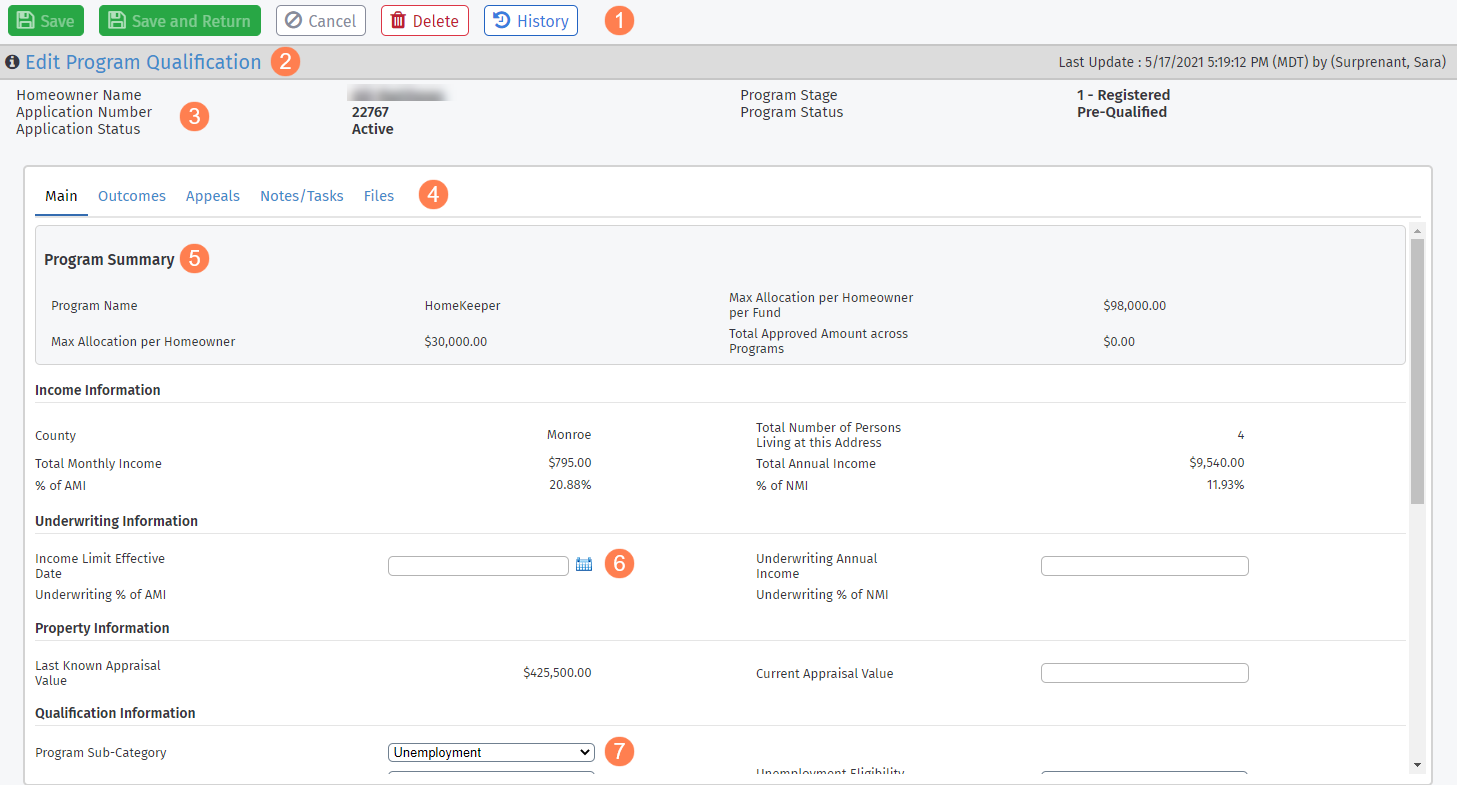Delete this program qualification
Image resolution: width=1457 pixels, height=785 pixels.
tap(425, 21)
